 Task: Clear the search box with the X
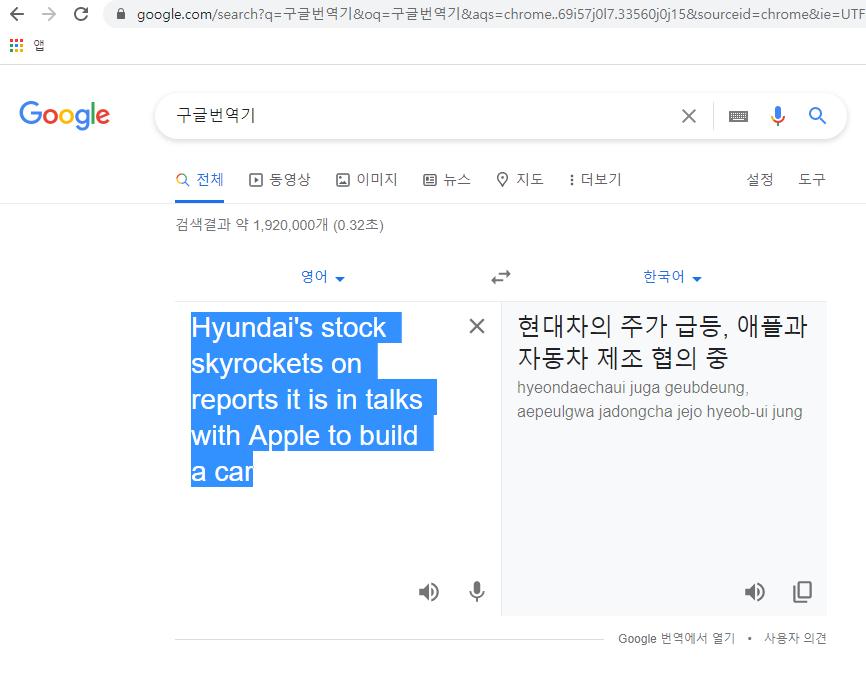pos(689,116)
